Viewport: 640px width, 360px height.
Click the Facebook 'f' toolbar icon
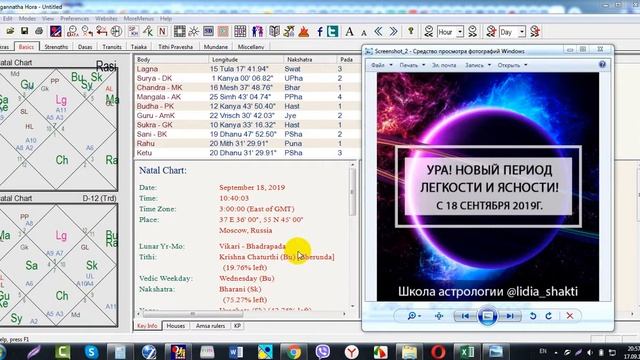[x=320, y=31]
